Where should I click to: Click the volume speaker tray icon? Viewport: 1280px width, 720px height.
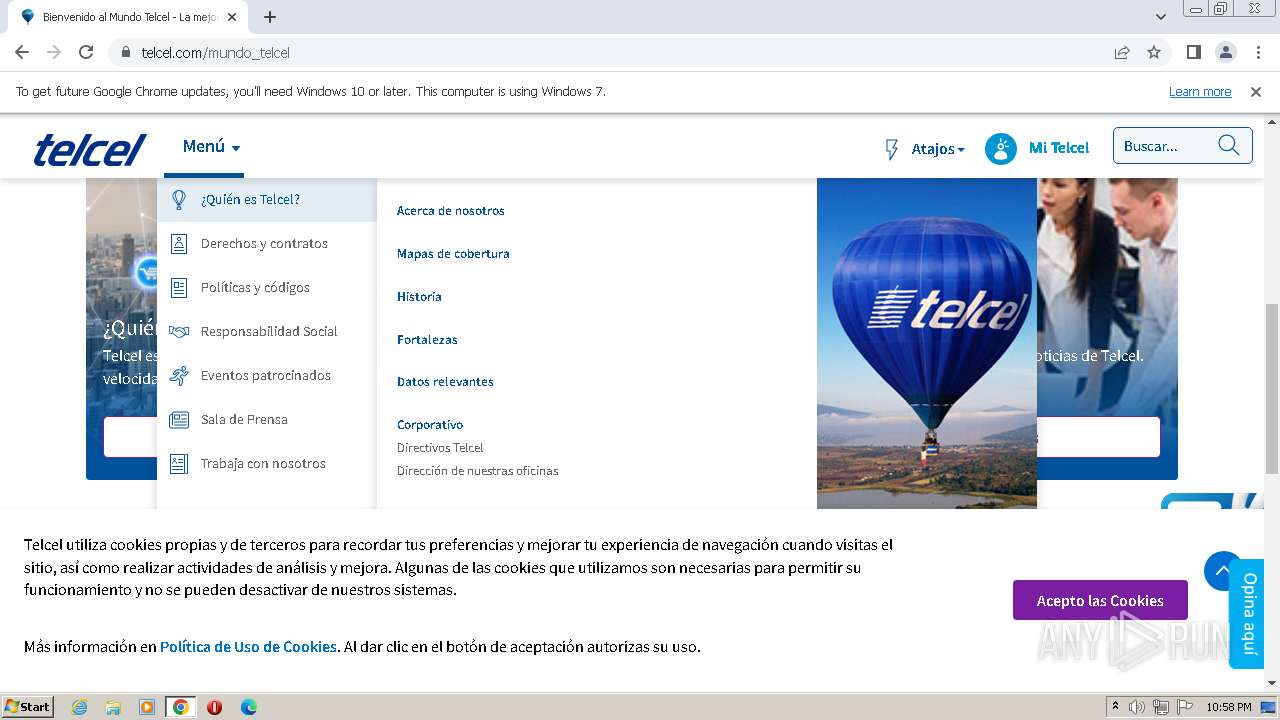click(1137, 707)
